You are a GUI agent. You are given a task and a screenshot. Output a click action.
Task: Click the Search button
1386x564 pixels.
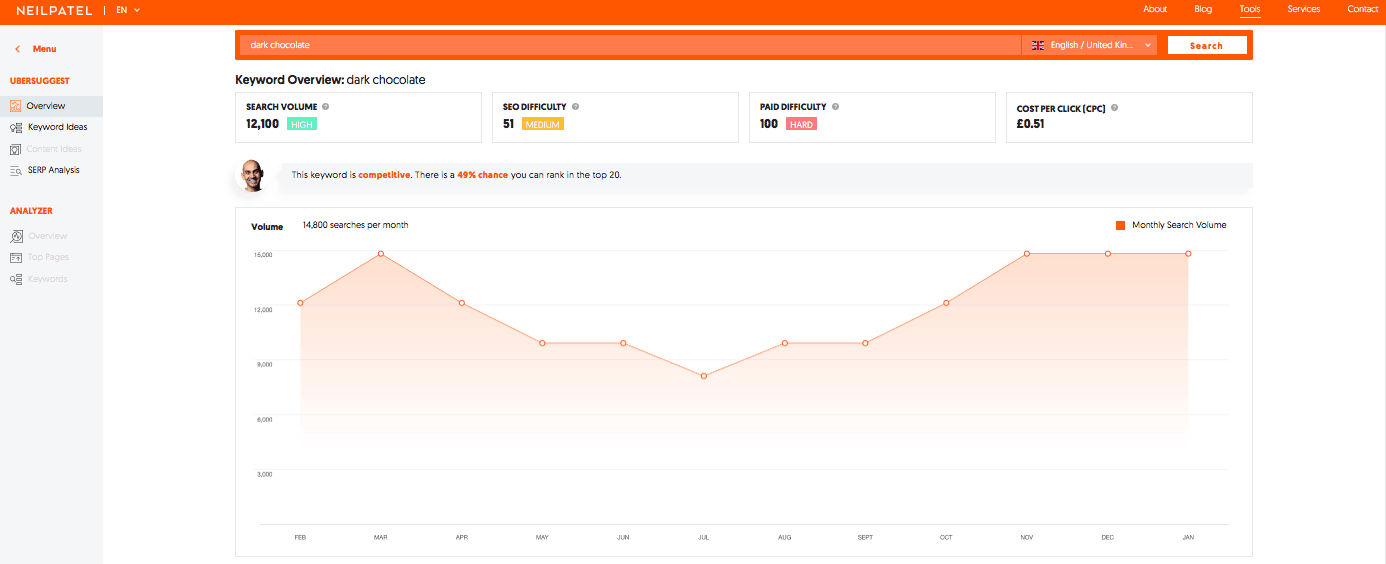coord(1207,45)
